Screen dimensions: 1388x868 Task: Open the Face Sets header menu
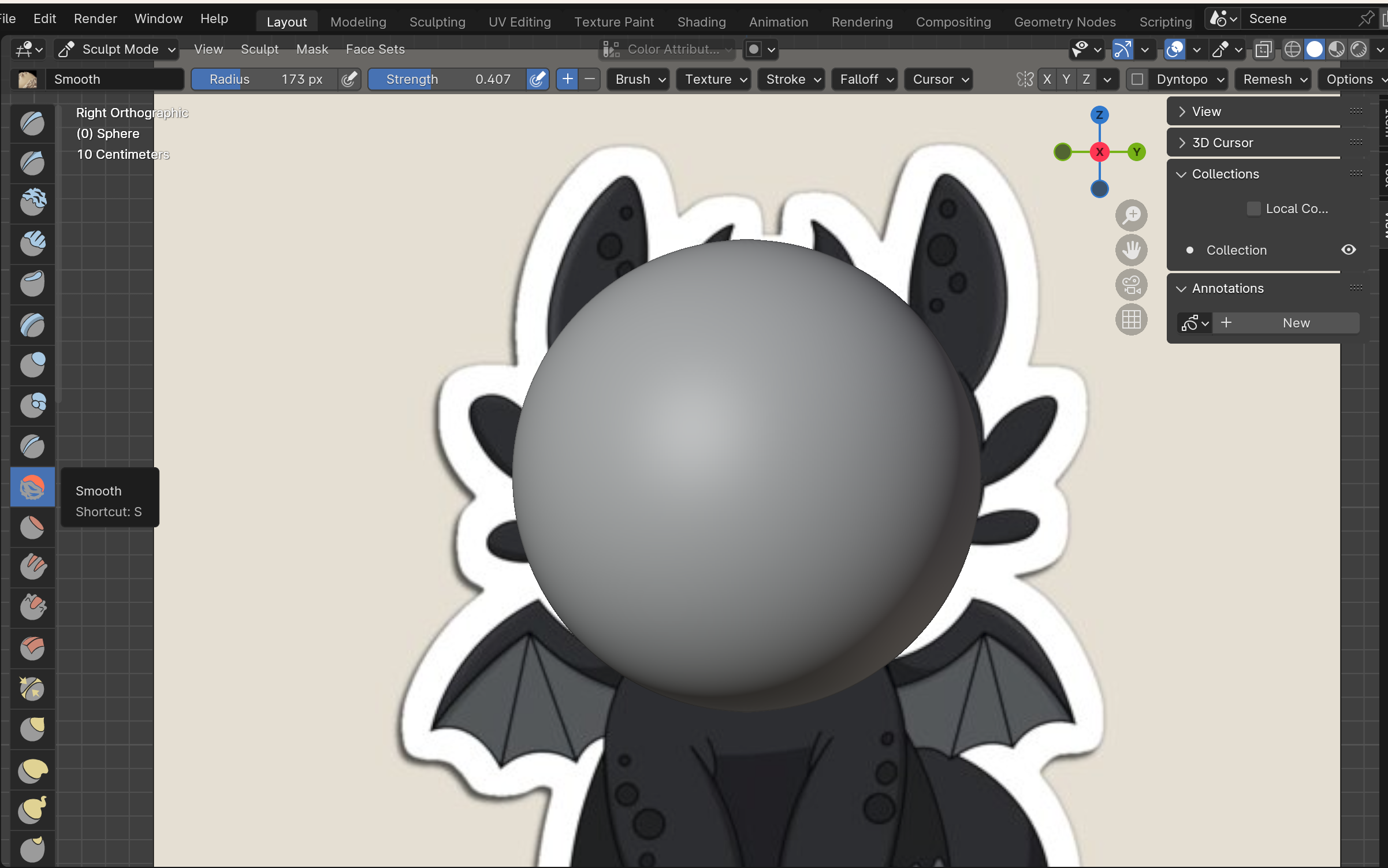pyautogui.click(x=375, y=50)
